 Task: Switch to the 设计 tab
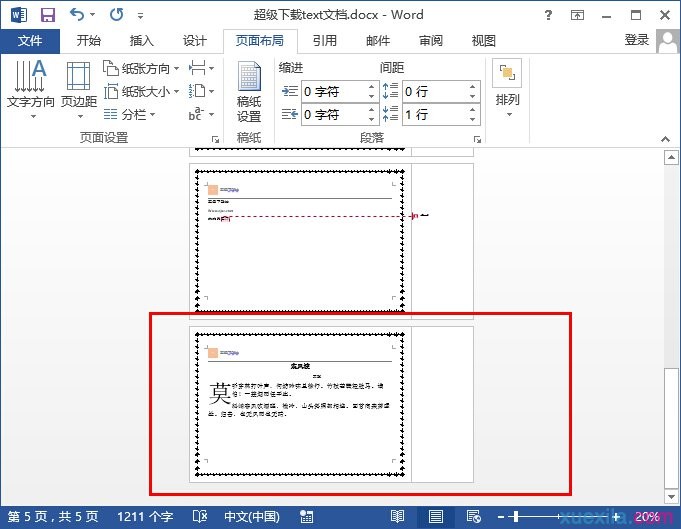(195, 41)
